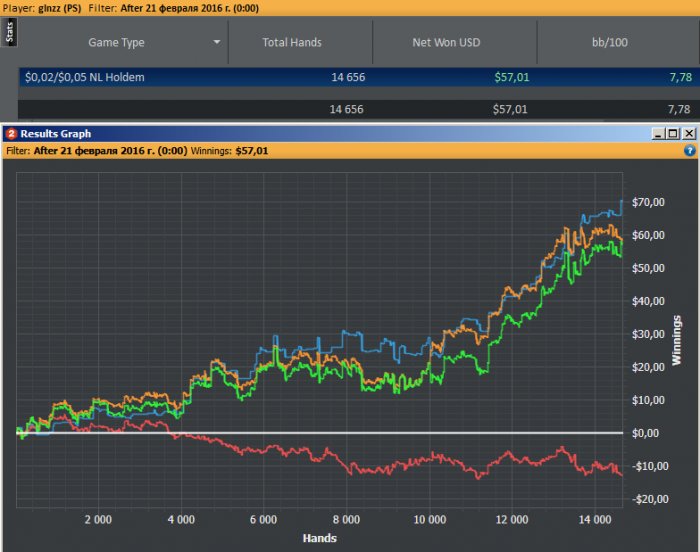Click the top report filter date text
The width and height of the screenshot is (700, 552).
tap(189, 8)
